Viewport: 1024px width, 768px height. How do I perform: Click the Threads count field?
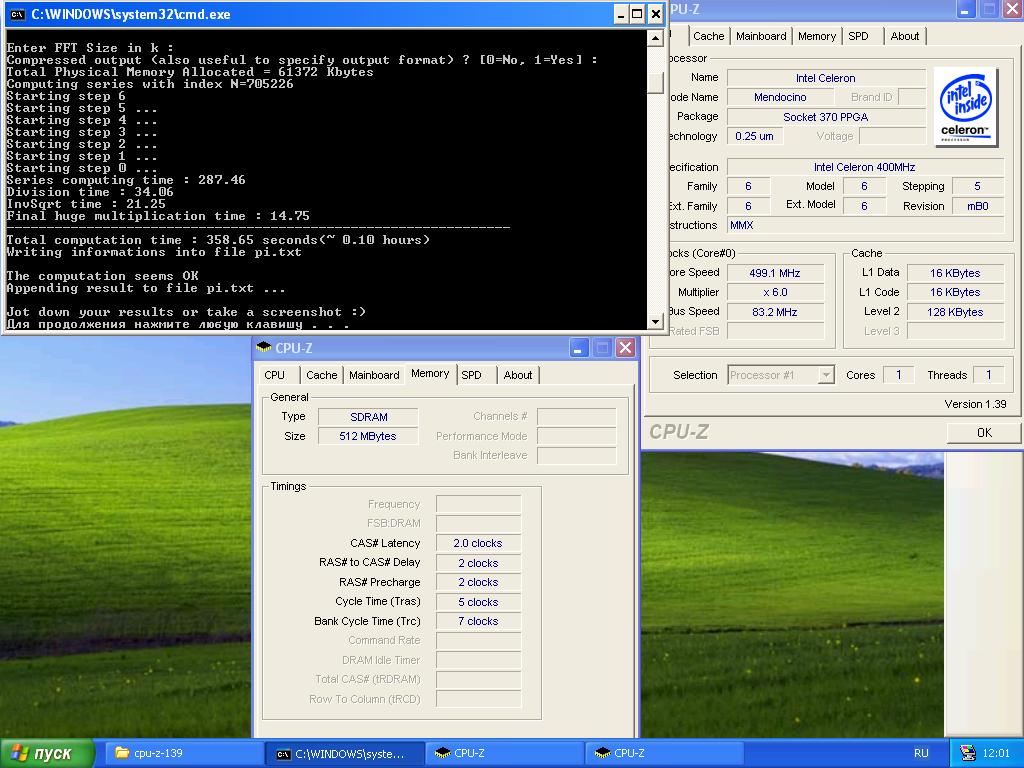[989, 375]
